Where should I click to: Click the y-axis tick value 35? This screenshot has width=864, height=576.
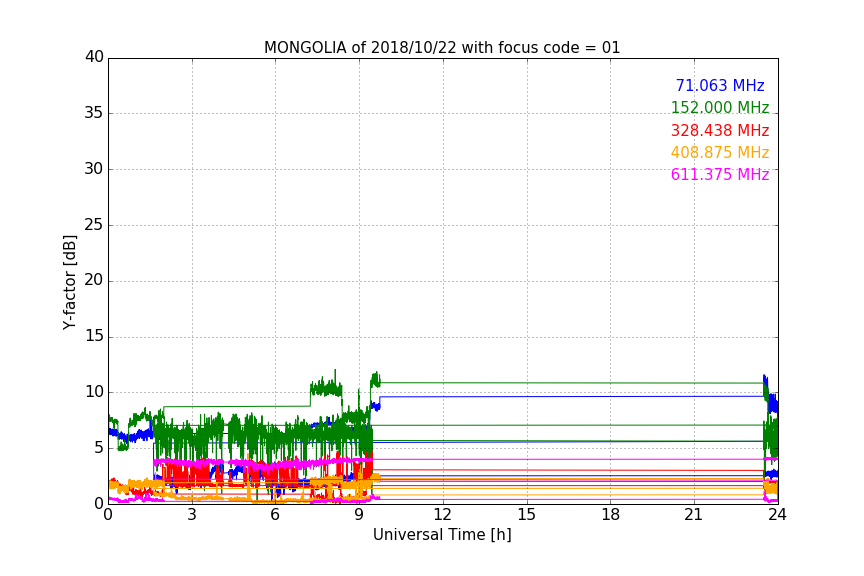click(94, 113)
